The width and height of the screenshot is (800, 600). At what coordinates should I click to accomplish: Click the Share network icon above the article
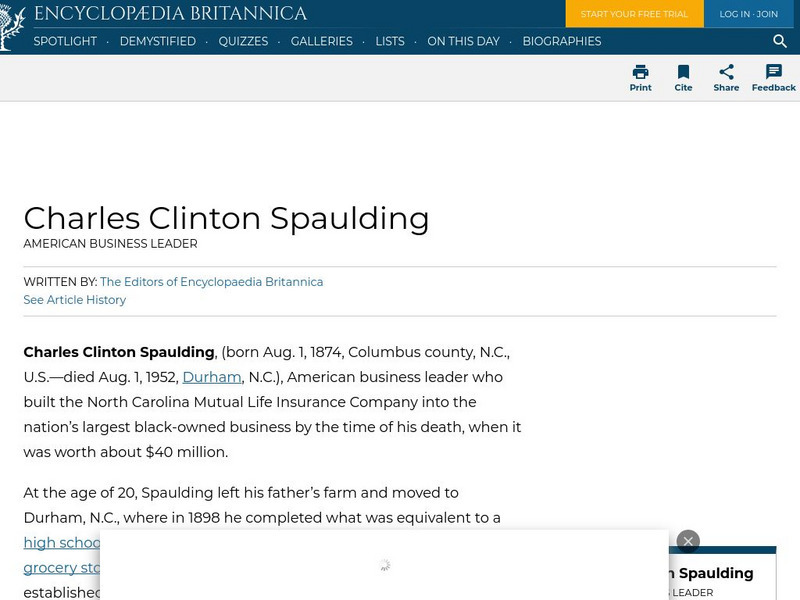tap(726, 71)
